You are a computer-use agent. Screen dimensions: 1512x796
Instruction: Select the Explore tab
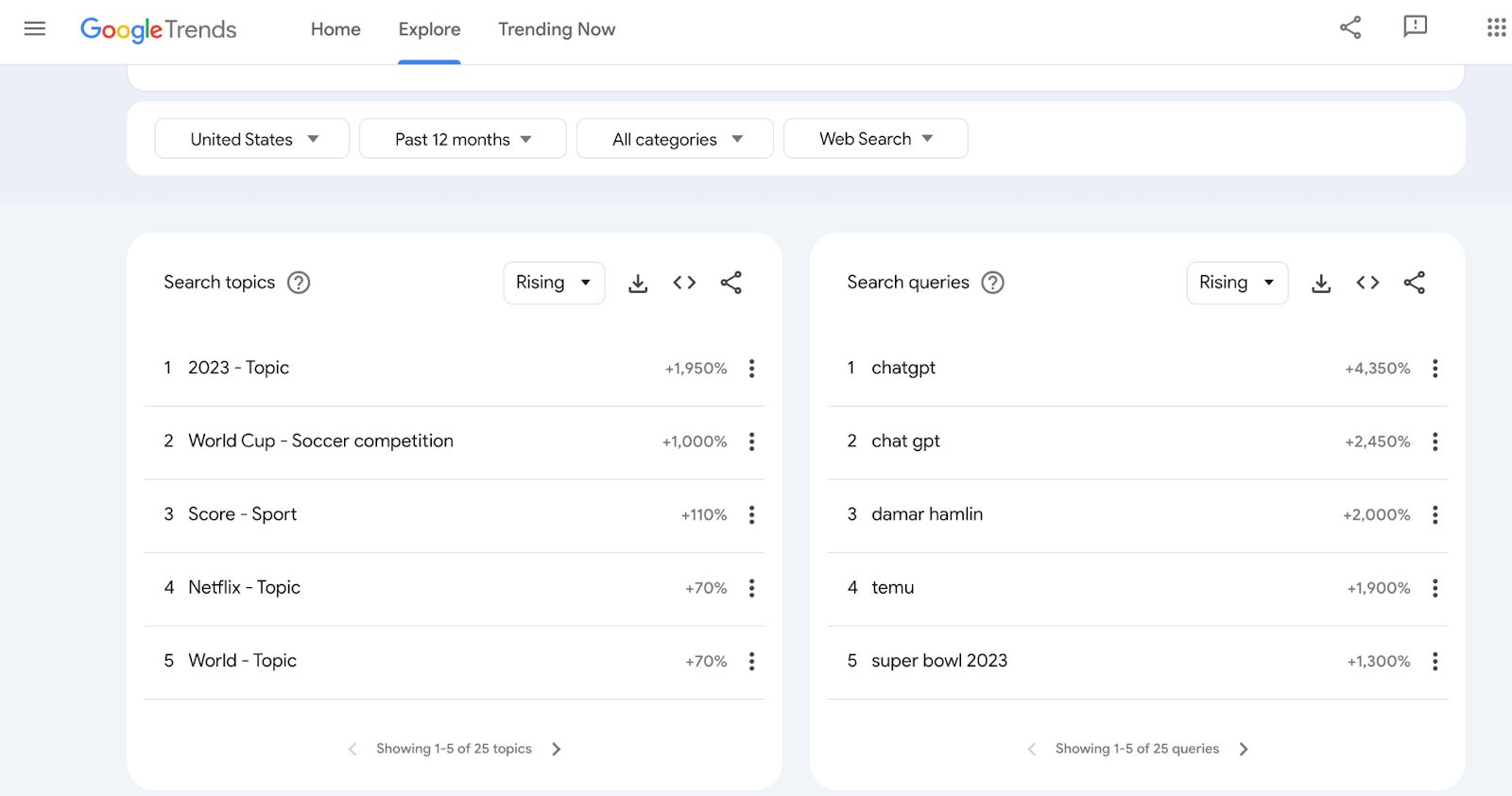coord(429,29)
